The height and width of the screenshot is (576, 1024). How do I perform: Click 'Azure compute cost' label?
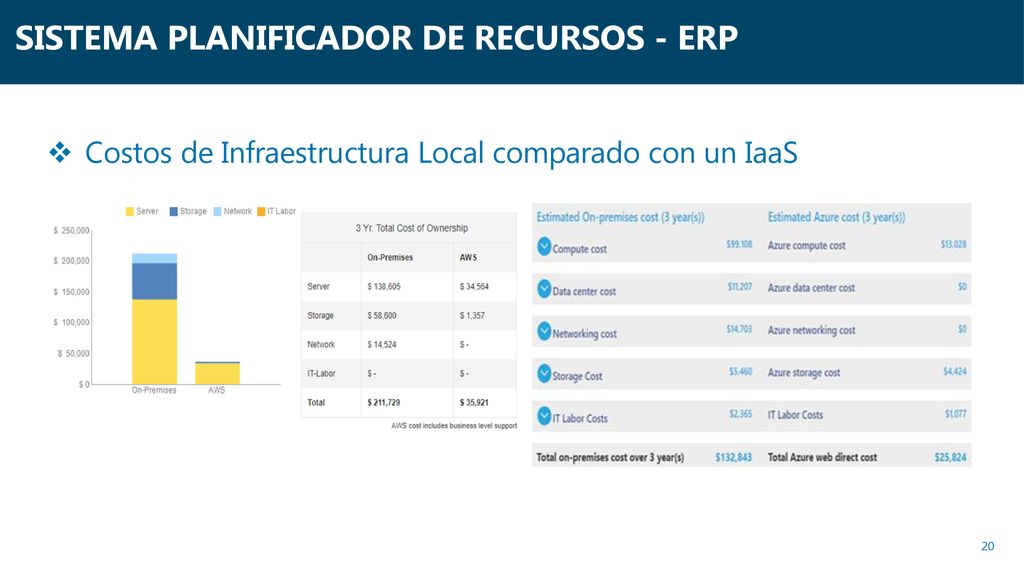807,246
